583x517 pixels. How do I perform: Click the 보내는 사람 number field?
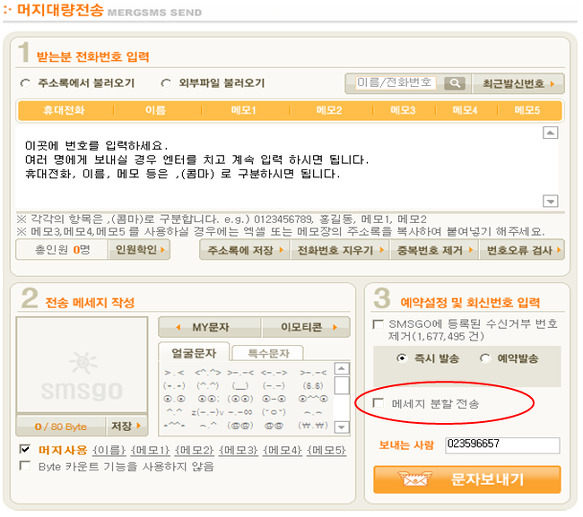(x=502, y=445)
